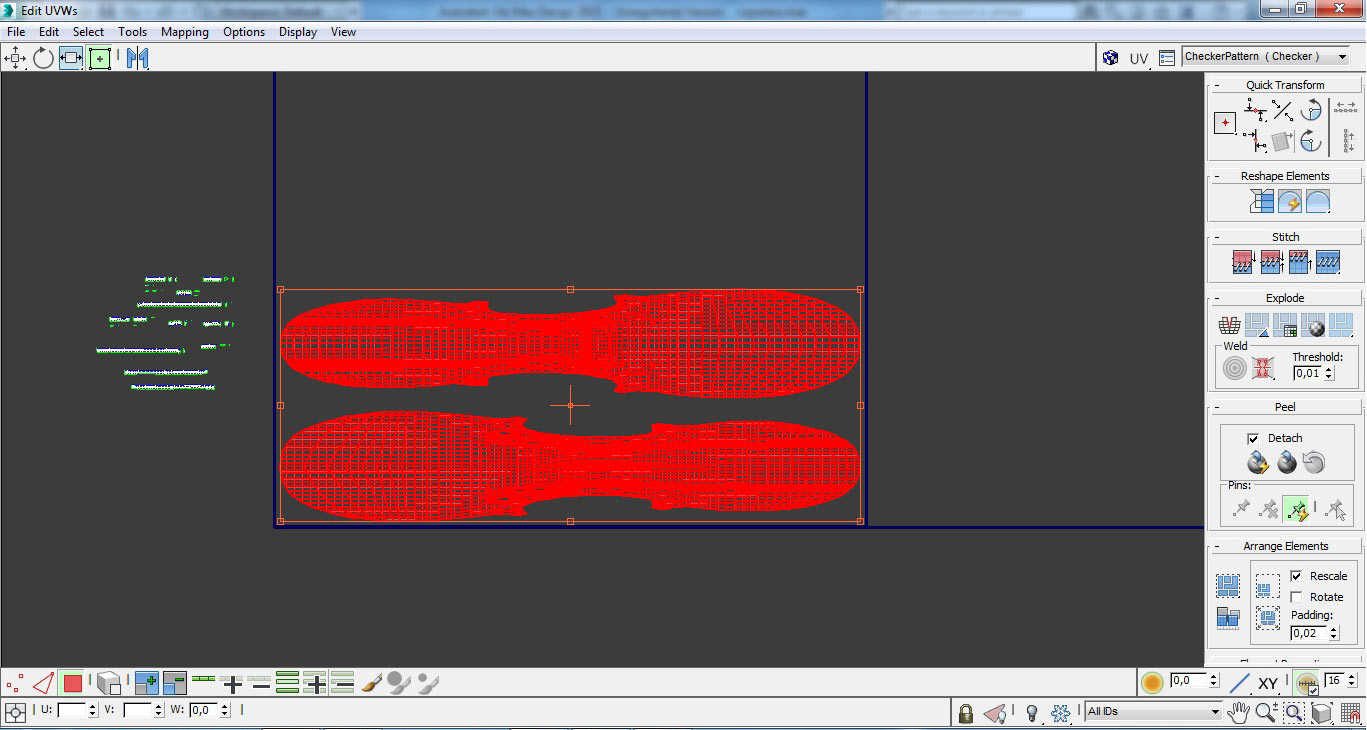This screenshot has height=730, width=1367.
Task: Disable the Rescale checkbox
Action: click(1296, 576)
